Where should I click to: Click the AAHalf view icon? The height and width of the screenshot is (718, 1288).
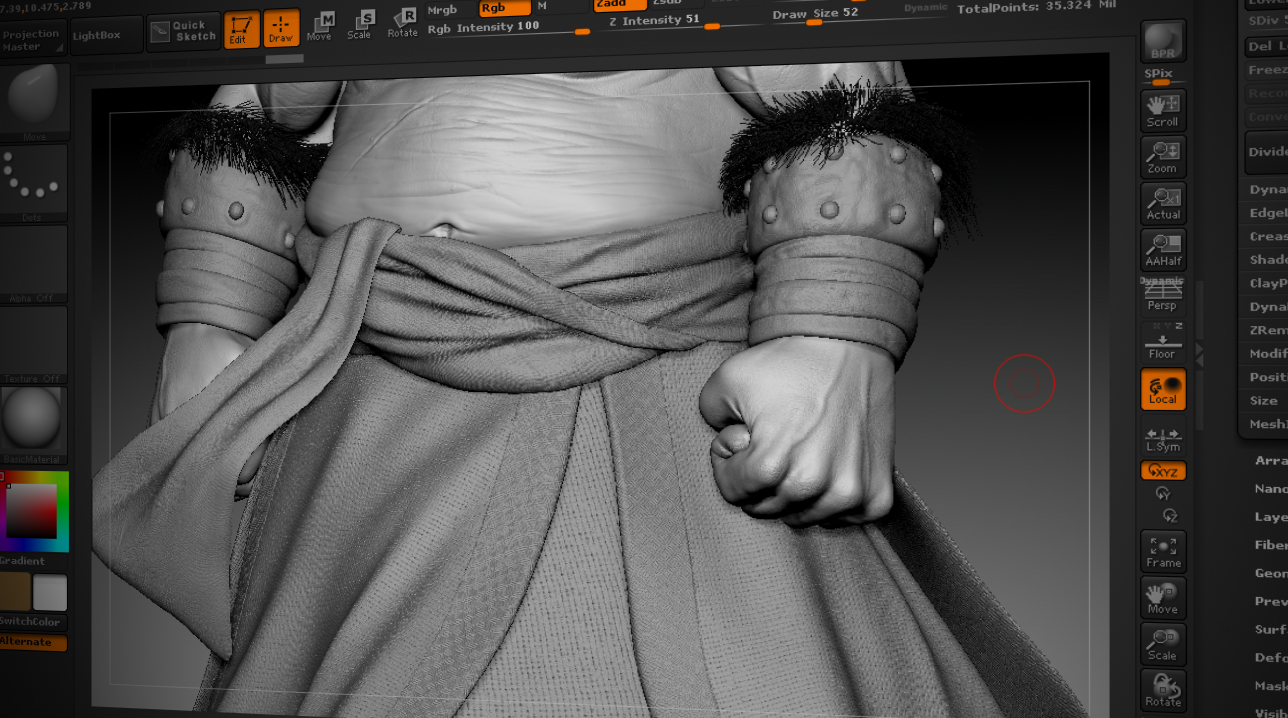coord(1163,248)
